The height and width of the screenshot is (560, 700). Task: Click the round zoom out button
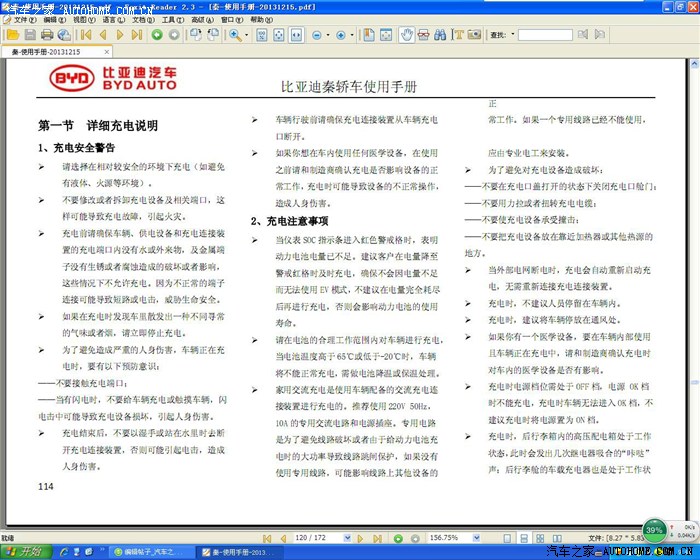pos(317,34)
